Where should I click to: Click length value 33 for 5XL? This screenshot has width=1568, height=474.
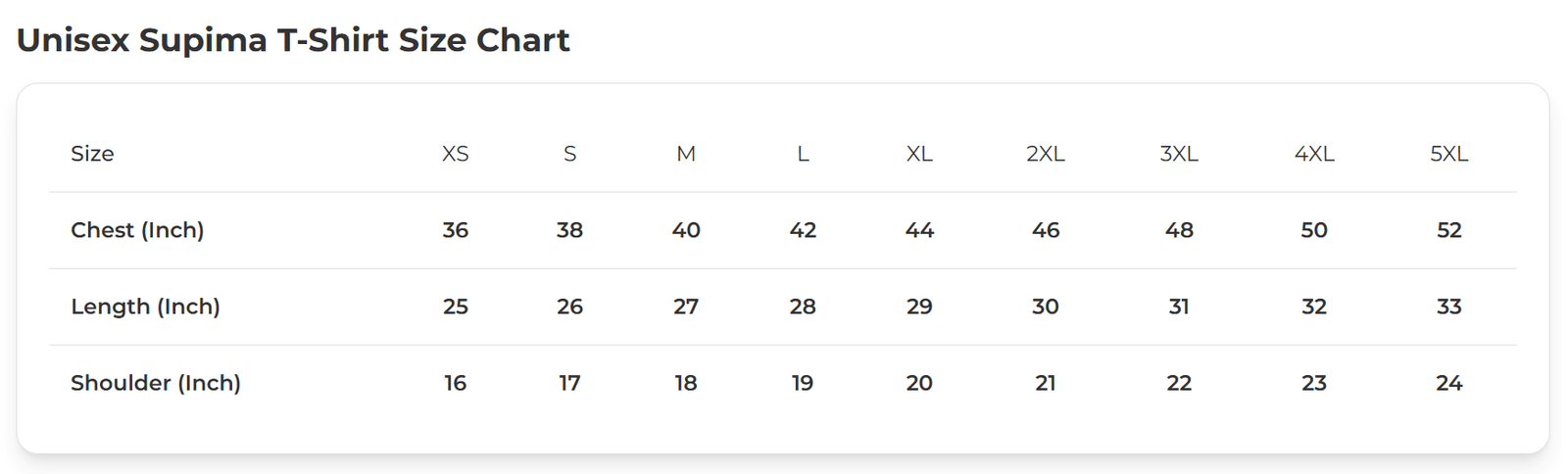point(1448,307)
